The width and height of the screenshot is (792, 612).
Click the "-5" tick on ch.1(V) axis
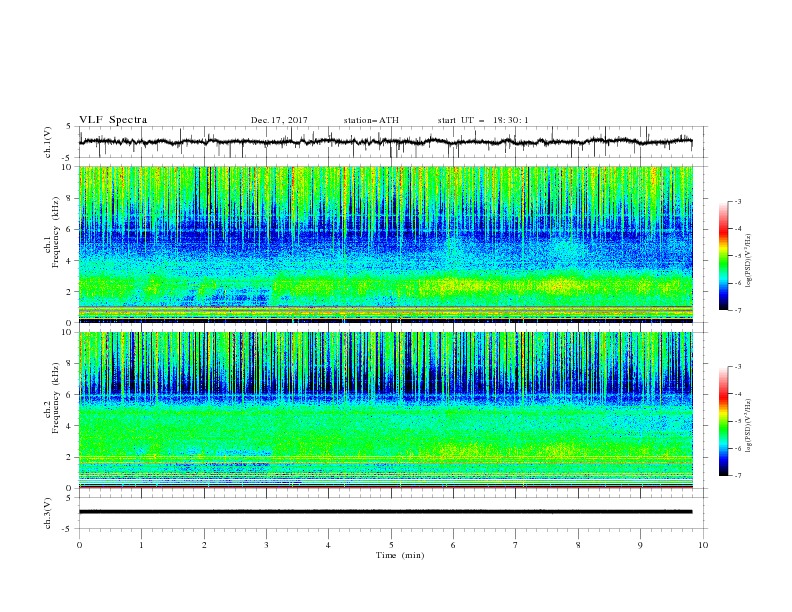tap(68, 158)
